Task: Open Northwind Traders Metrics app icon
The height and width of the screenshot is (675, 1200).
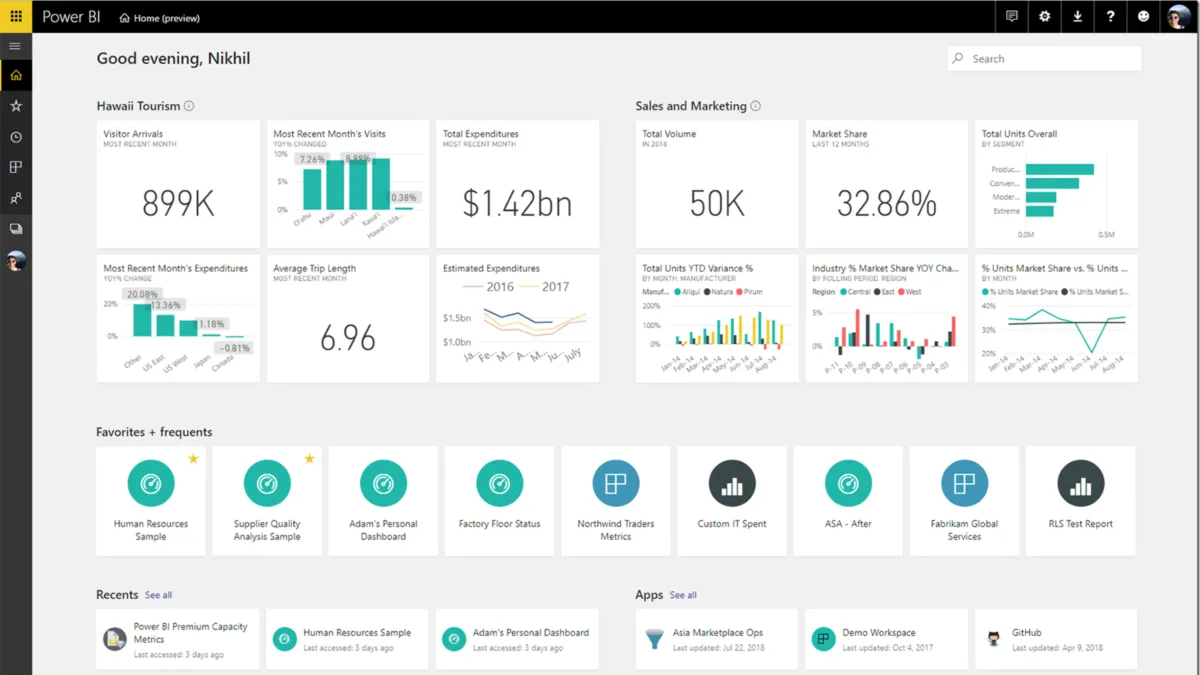Action: [616, 484]
